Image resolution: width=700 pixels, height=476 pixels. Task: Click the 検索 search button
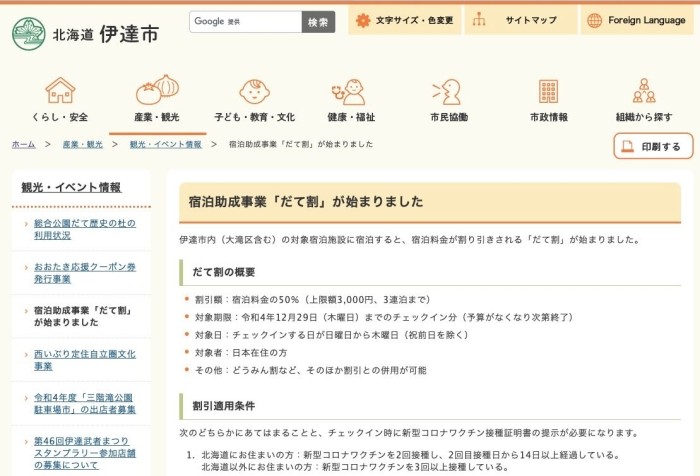pyautogui.click(x=318, y=22)
